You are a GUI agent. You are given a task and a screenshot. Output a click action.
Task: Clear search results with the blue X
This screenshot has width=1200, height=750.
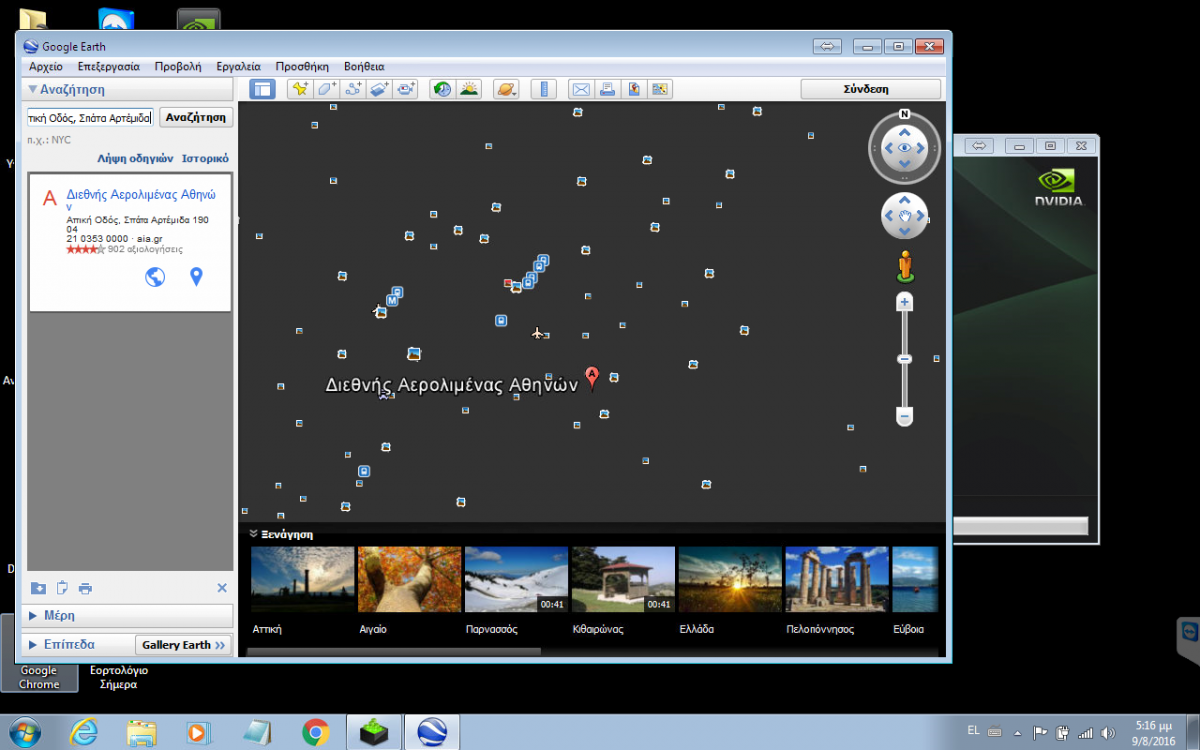[x=222, y=588]
